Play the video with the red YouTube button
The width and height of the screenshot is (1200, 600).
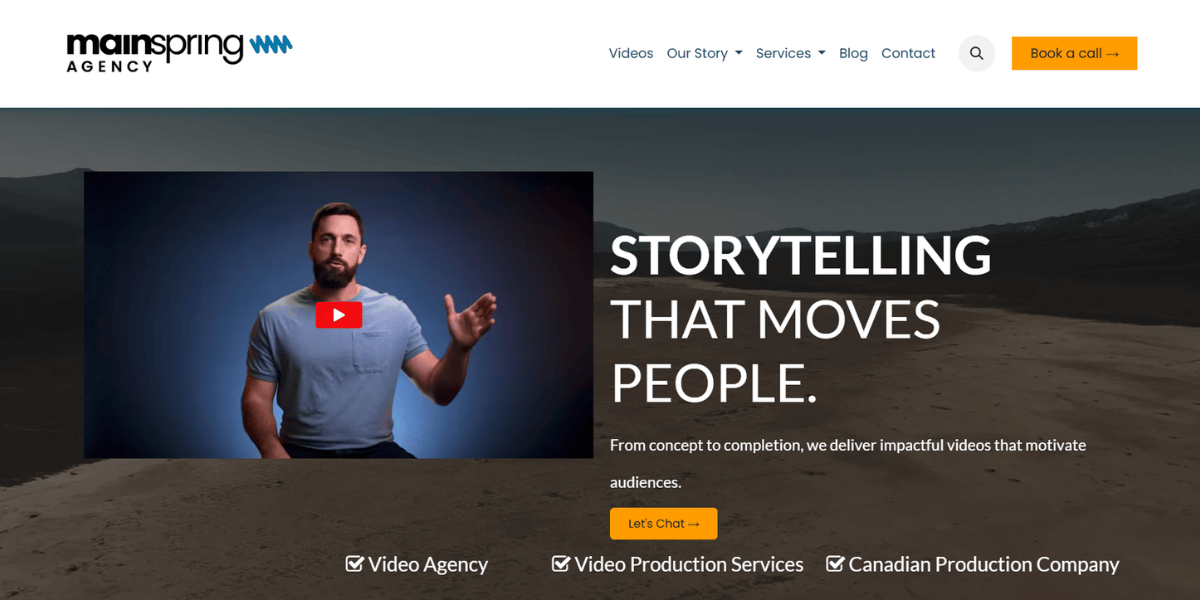[x=339, y=315]
